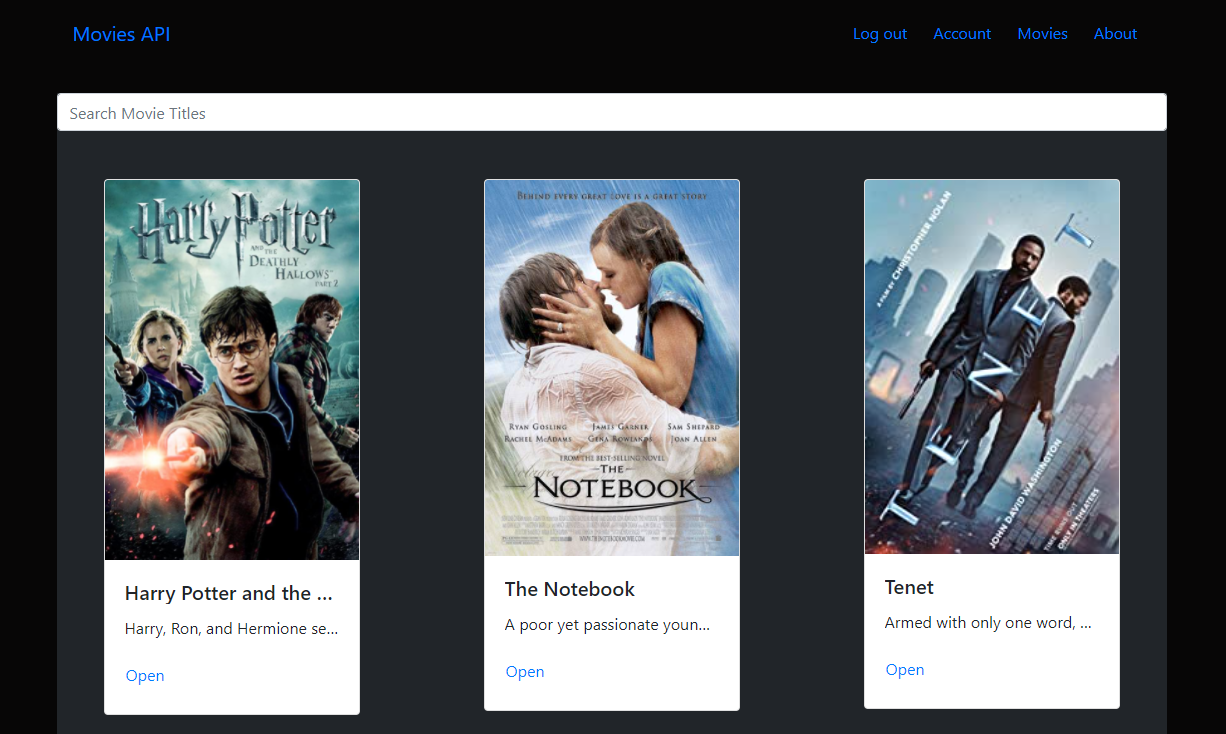Open the Movies nav link
Screen dimensions: 1226x734
click(1042, 34)
